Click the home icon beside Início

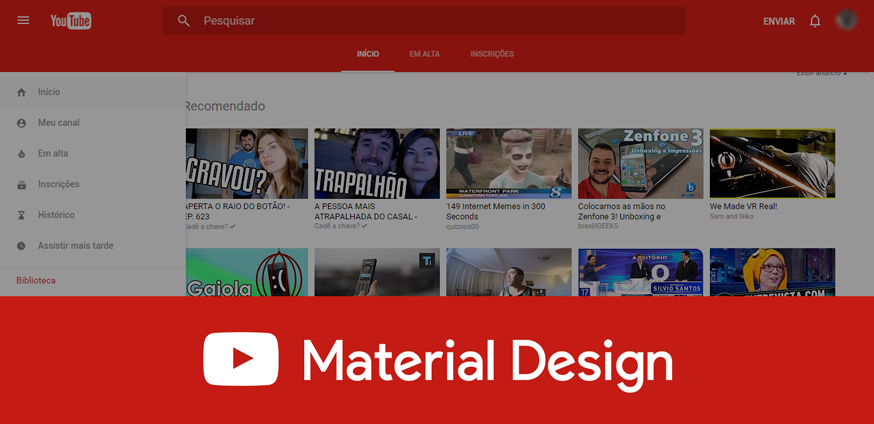(x=21, y=92)
